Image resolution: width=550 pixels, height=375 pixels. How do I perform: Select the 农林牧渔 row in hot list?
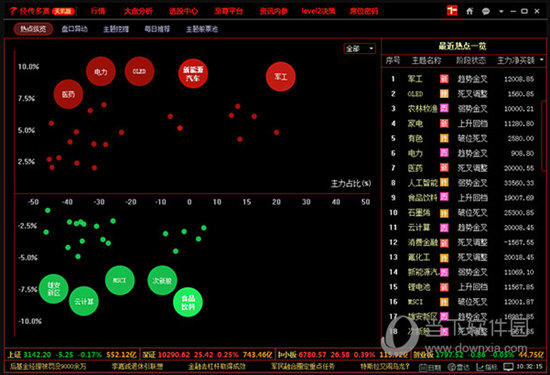pos(463,109)
